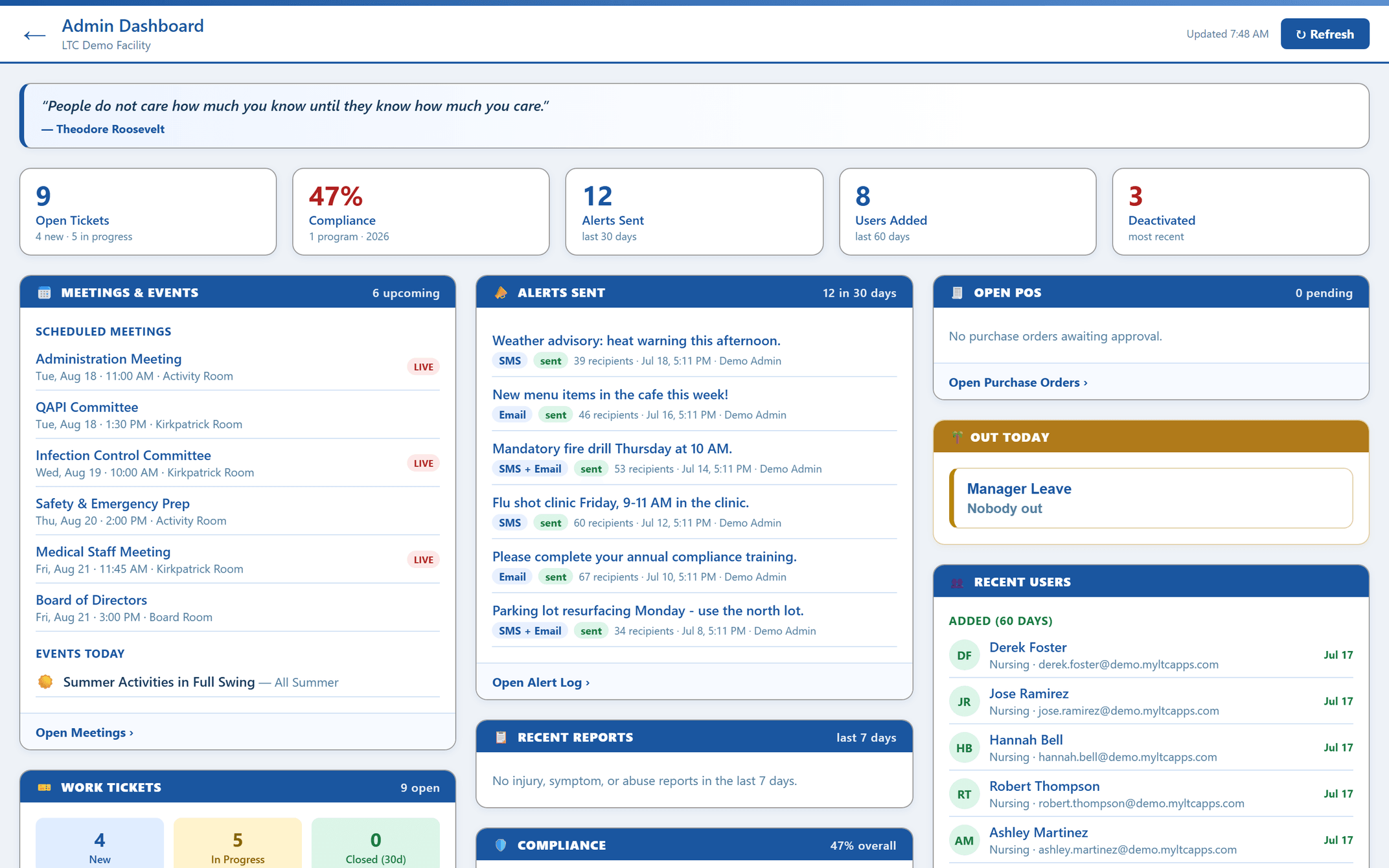Open Jose Ramirez's user entry
Screen dimensions: 1389x868
click(x=1151, y=702)
